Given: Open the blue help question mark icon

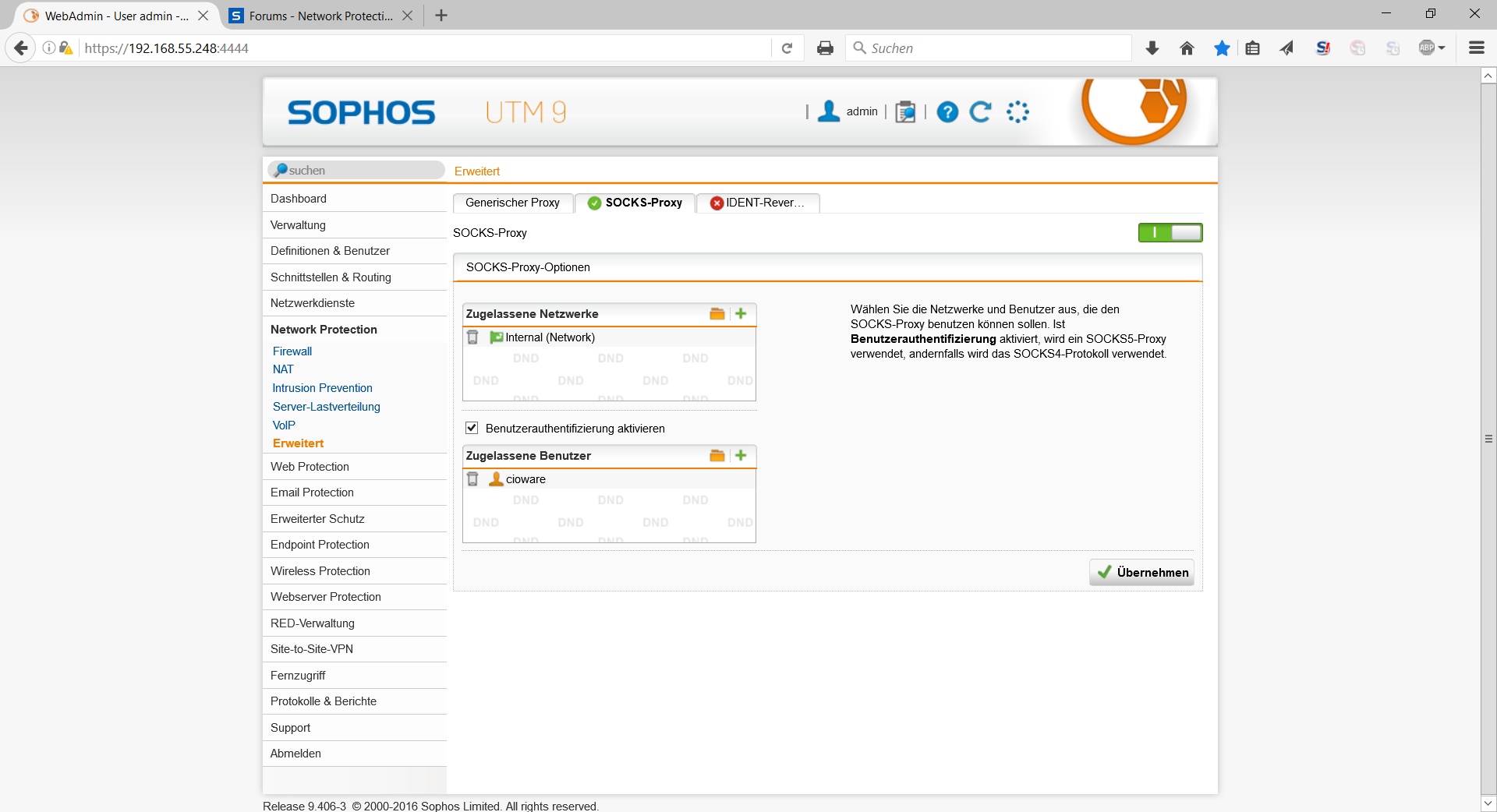Looking at the screenshot, I should (947, 112).
